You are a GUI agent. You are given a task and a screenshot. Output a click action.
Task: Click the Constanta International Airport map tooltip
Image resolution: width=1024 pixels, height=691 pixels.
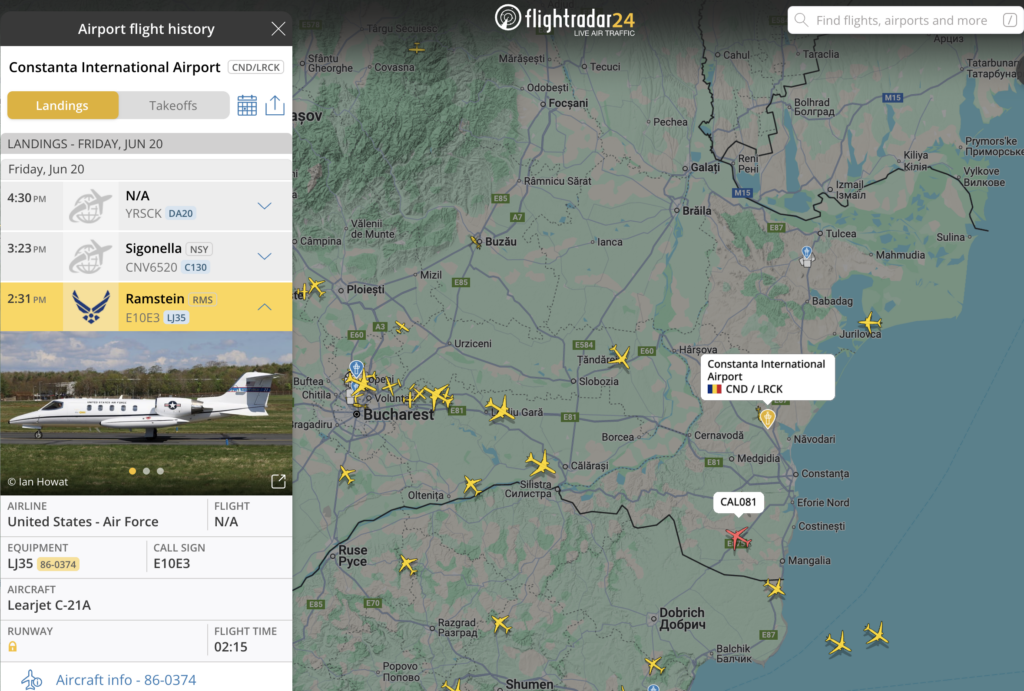click(767, 376)
